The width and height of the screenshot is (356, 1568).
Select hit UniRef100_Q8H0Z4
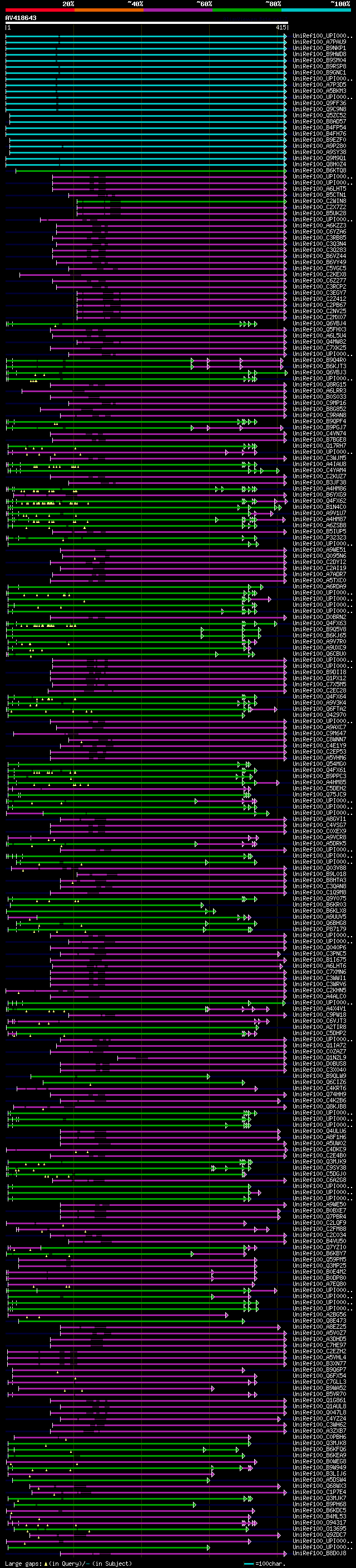tap(319, 164)
